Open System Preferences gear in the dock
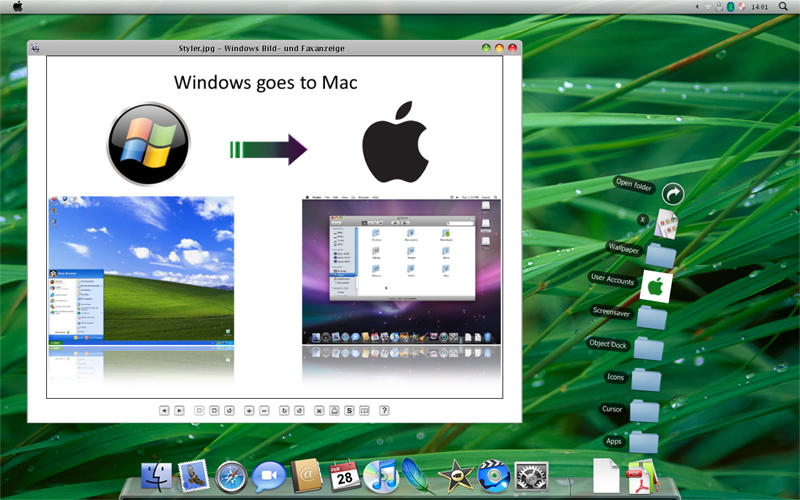This screenshot has height=500, width=800. (531, 477)
